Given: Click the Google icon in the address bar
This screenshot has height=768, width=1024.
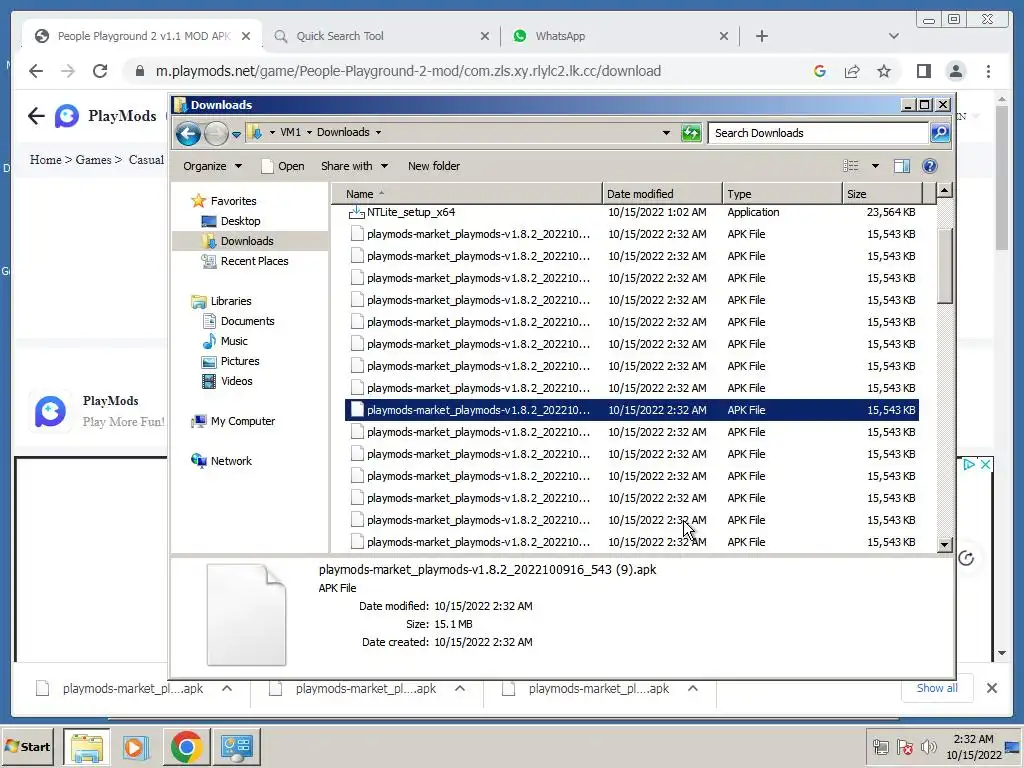Looking at the screenshot, I should click(x=820, y=71).
